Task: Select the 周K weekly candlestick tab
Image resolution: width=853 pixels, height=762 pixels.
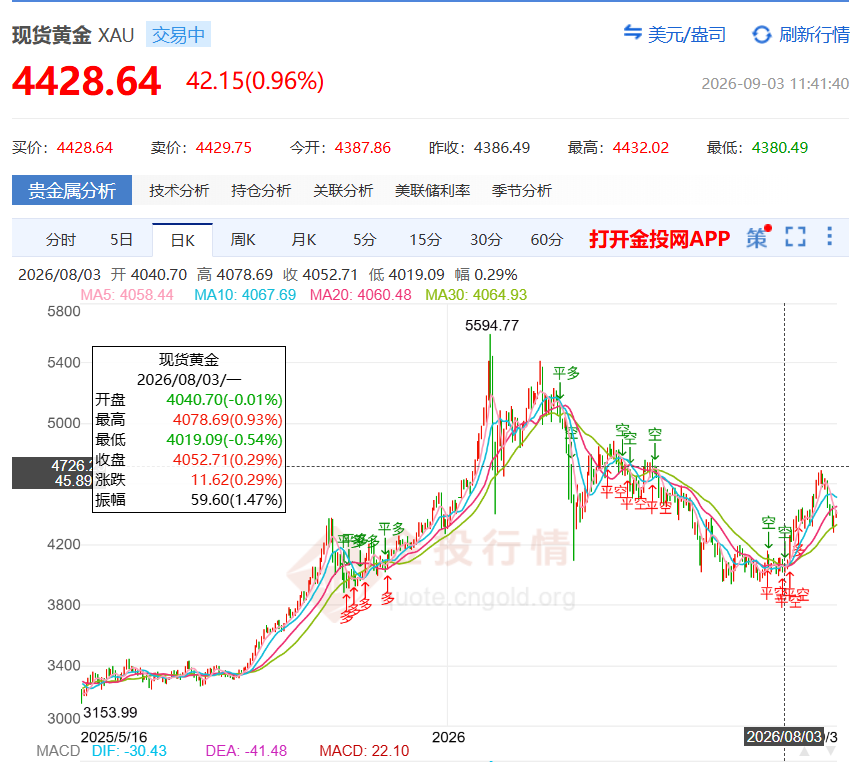Action: [x=243, y=240]
